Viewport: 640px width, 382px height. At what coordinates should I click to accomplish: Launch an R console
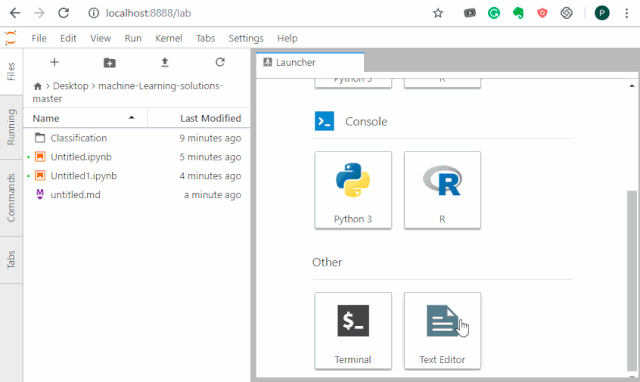[x=442, y=190]
